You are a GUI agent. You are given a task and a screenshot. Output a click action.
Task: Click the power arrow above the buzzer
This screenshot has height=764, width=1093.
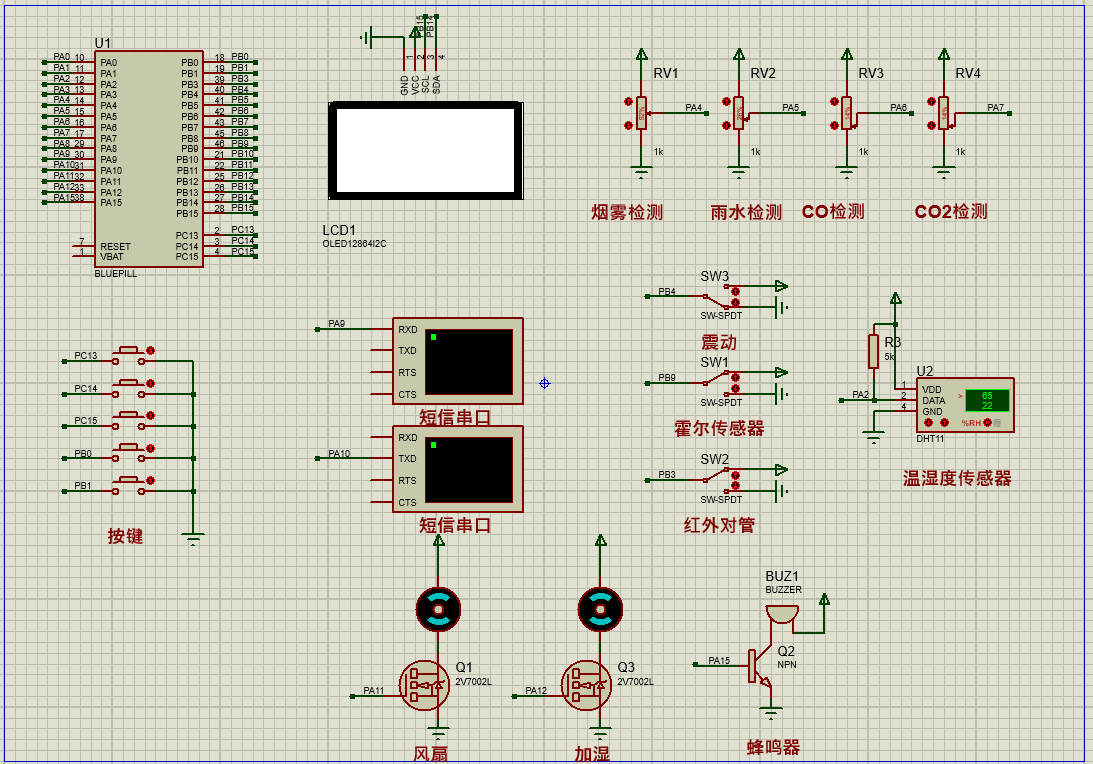coord(824,599)
